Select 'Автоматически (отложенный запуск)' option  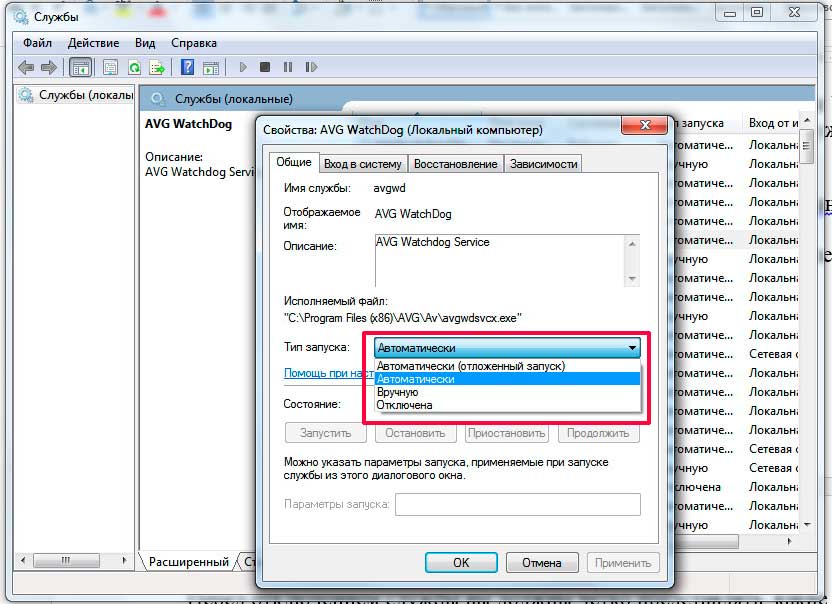[x=470, y=366]
